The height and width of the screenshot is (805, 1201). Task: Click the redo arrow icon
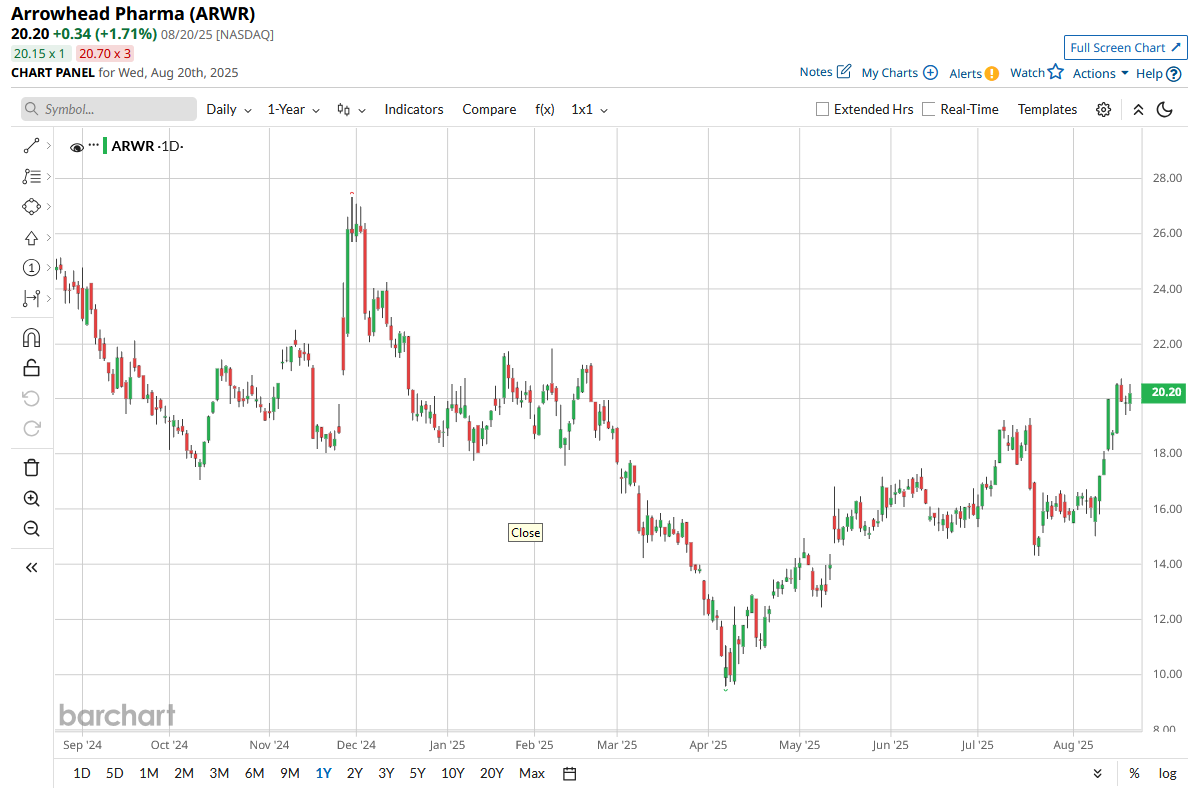pyautogui.click(x=31, y=429)
